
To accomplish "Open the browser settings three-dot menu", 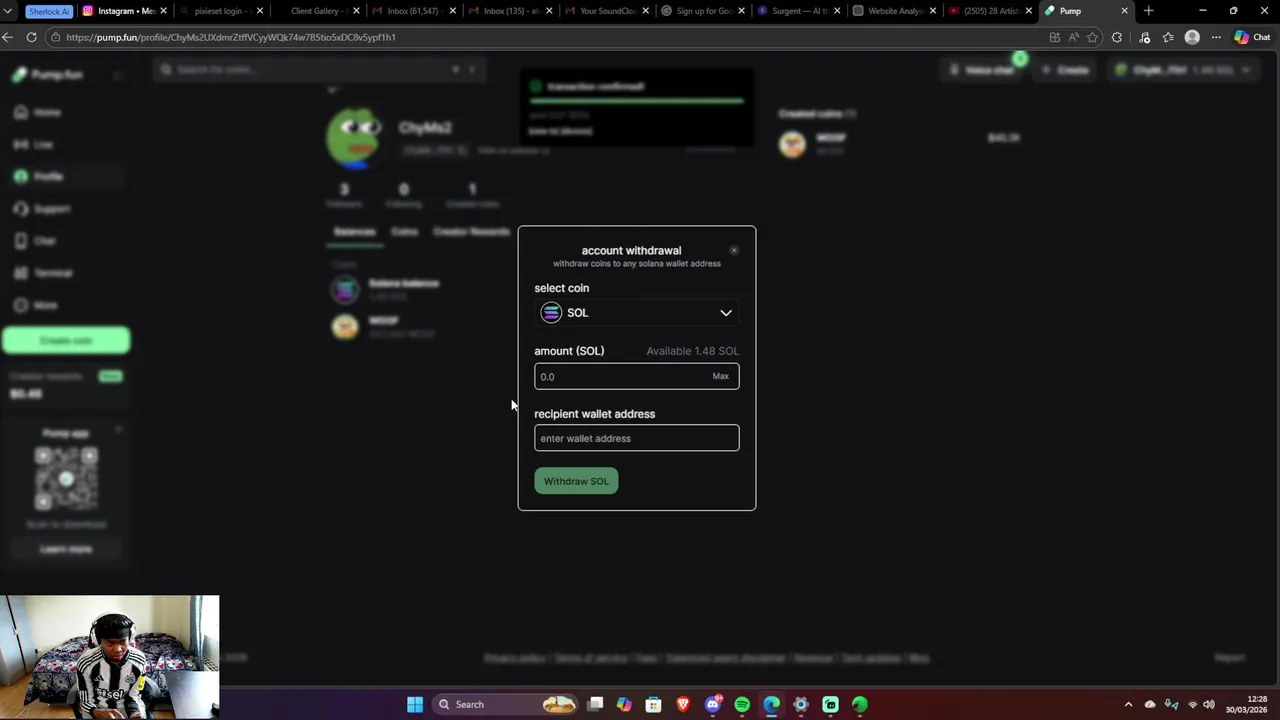I will point(1216,37).
